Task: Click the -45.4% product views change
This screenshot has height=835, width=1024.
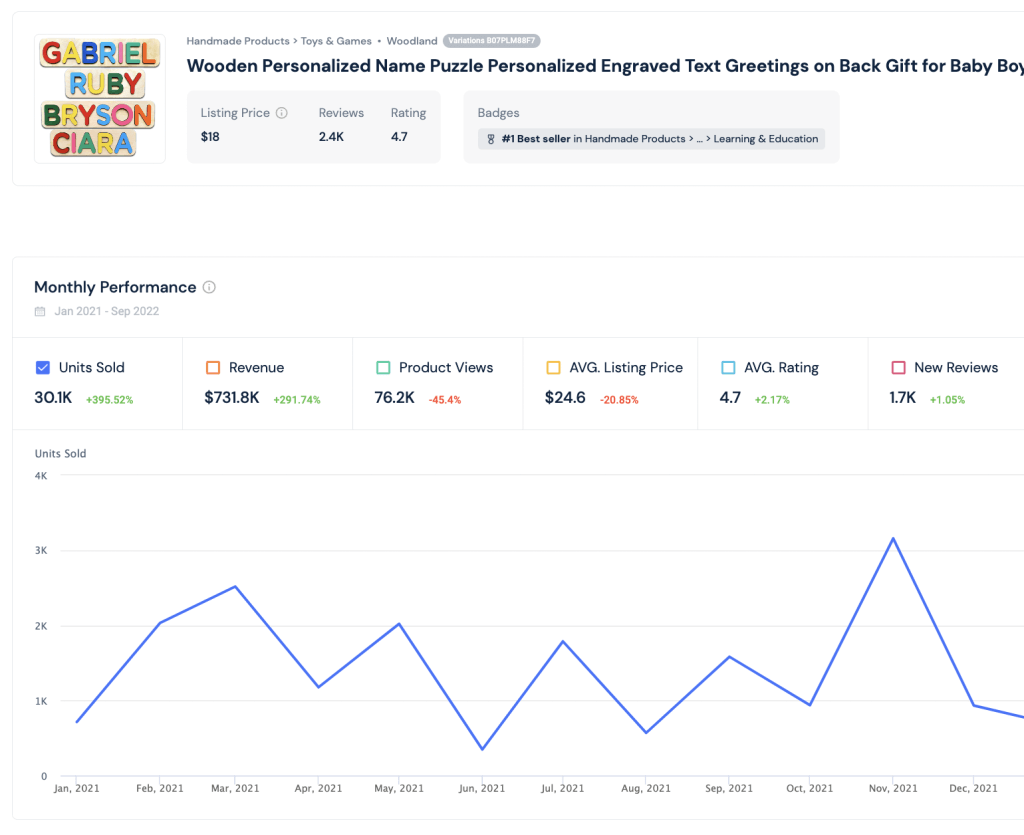Action: click(445, 400)
